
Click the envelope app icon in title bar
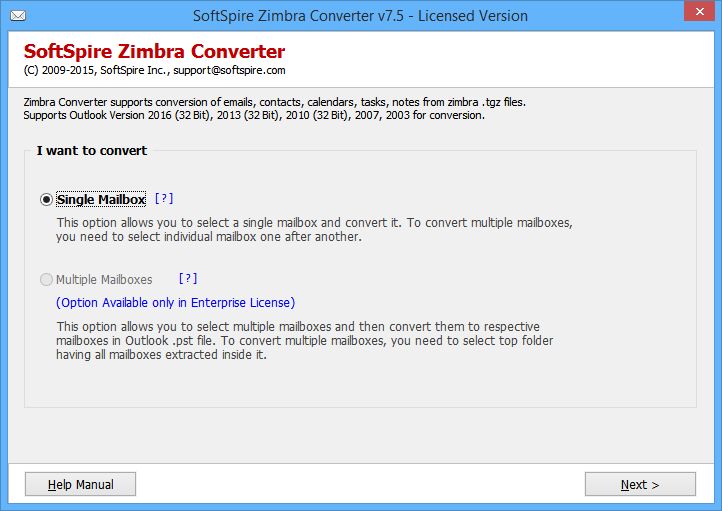pyautogui.click(x=18, y=16)
